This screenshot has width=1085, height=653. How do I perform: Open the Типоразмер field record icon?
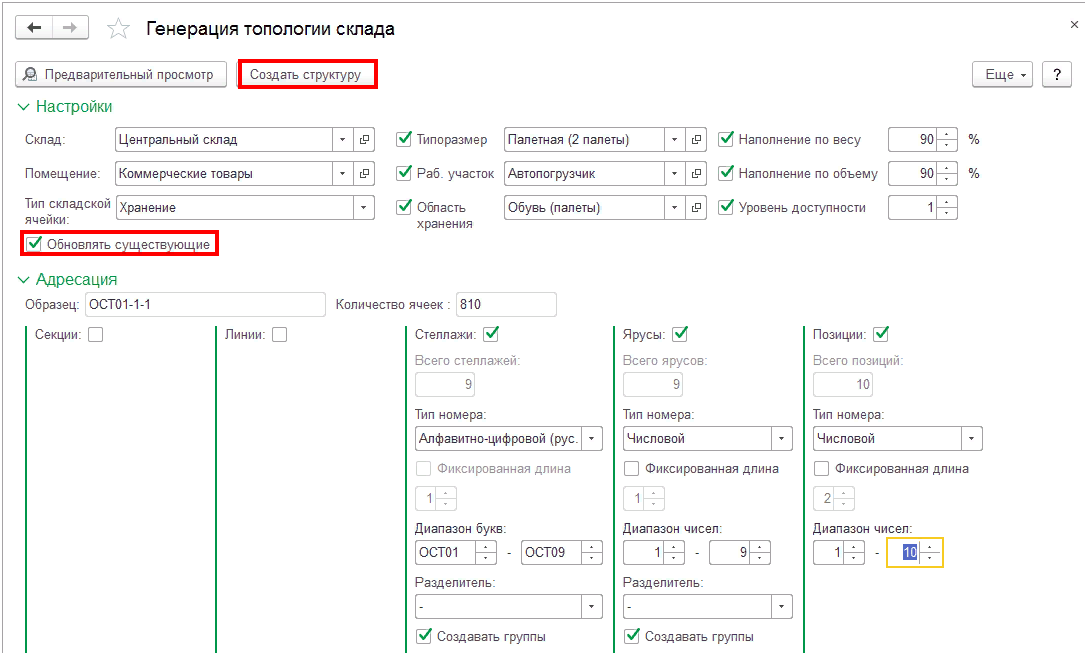point(697,140)
